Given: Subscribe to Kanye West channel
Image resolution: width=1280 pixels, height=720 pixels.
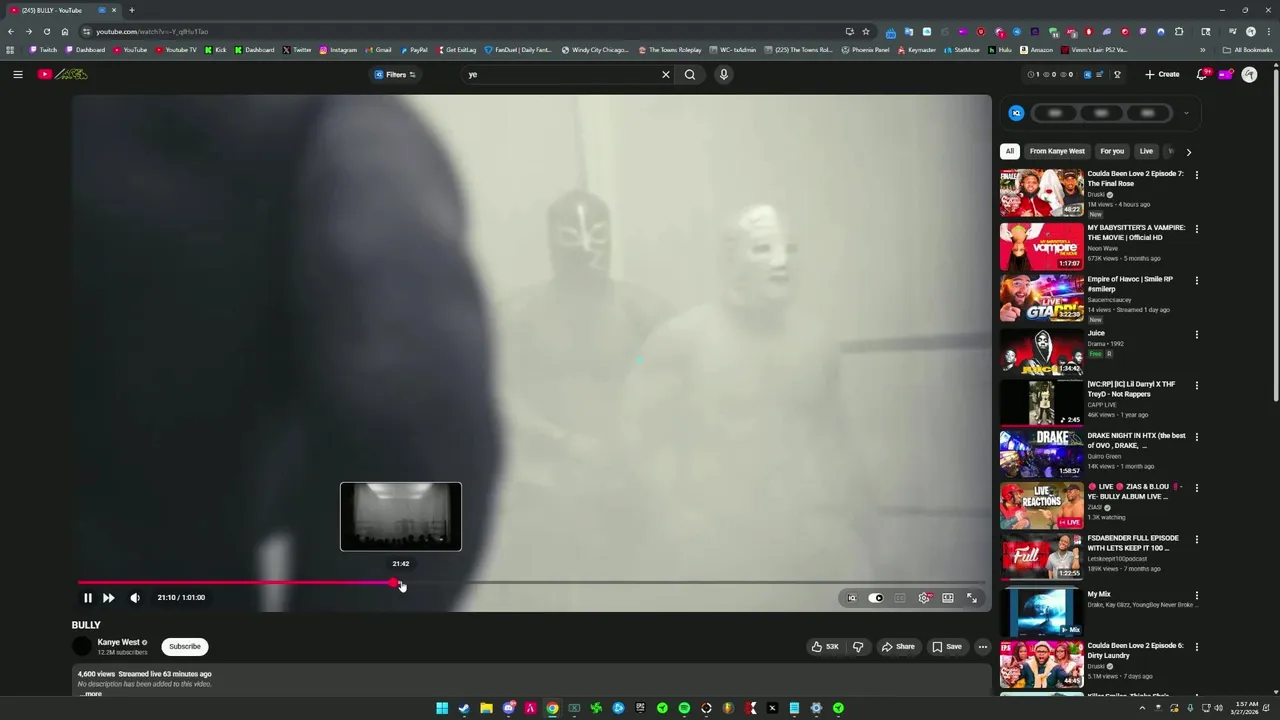Looking at the screenshot, I should click(185, 647).
